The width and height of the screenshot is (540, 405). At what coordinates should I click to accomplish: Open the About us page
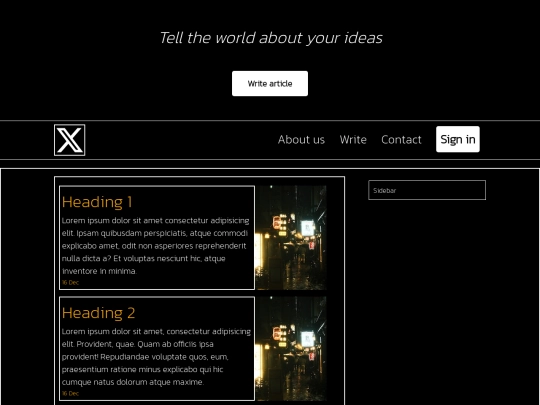(301, 139)
